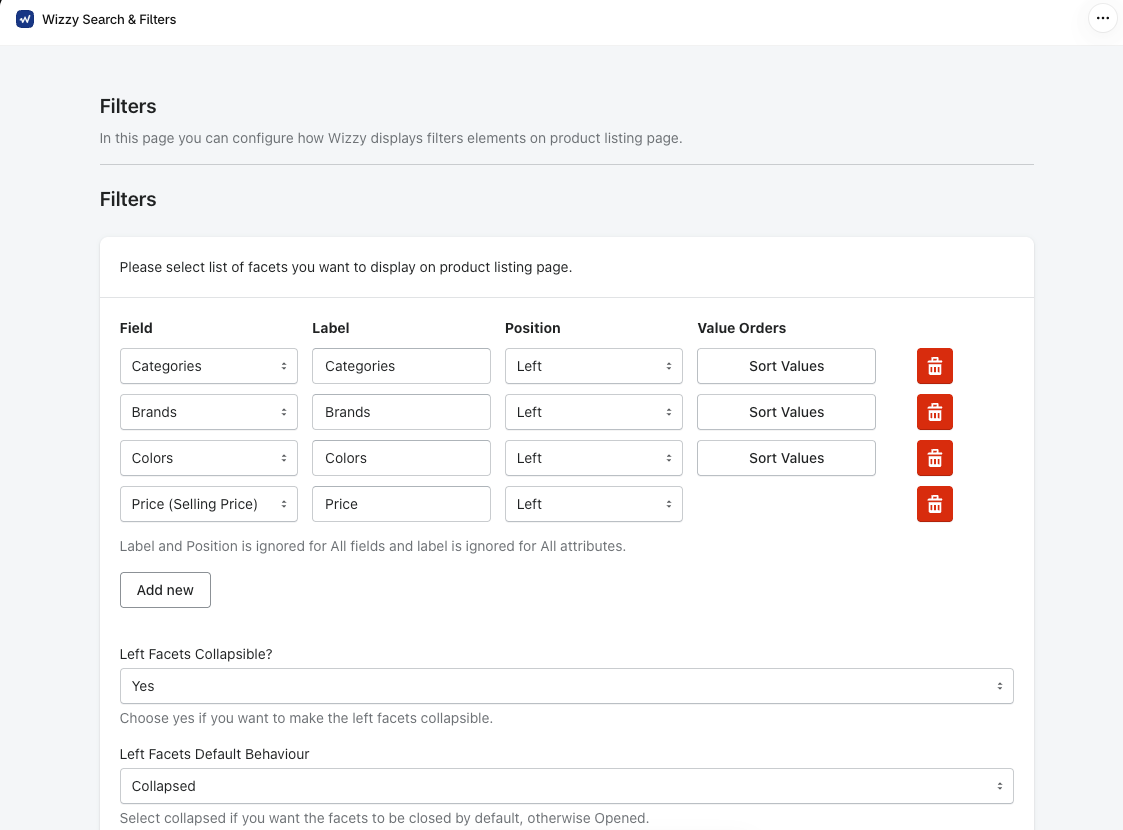Delete the Colors filter row
The width and height of the screenshot is (1123, 830).
[935, 458]
